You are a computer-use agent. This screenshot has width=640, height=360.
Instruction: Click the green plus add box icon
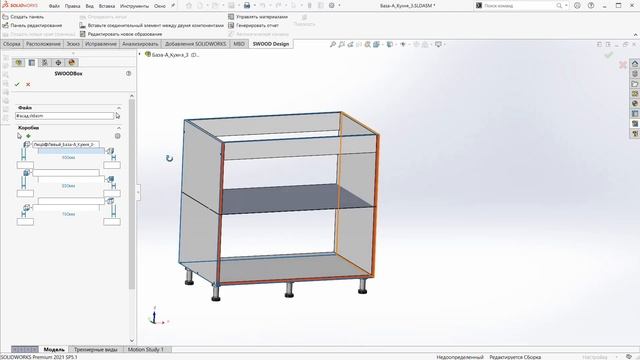pos(28,136)
